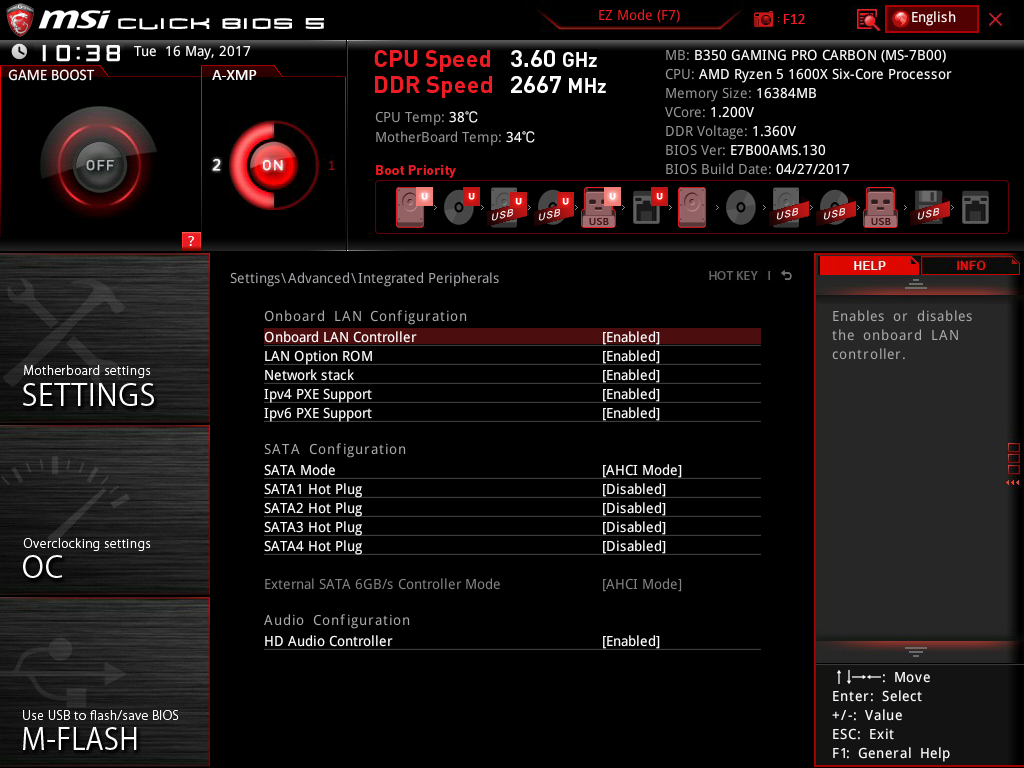Close the BIOS with the red X
Image resolution: width=1024 pixels, height=768 pixels.
pyautogui.click(x=995, y=20)
